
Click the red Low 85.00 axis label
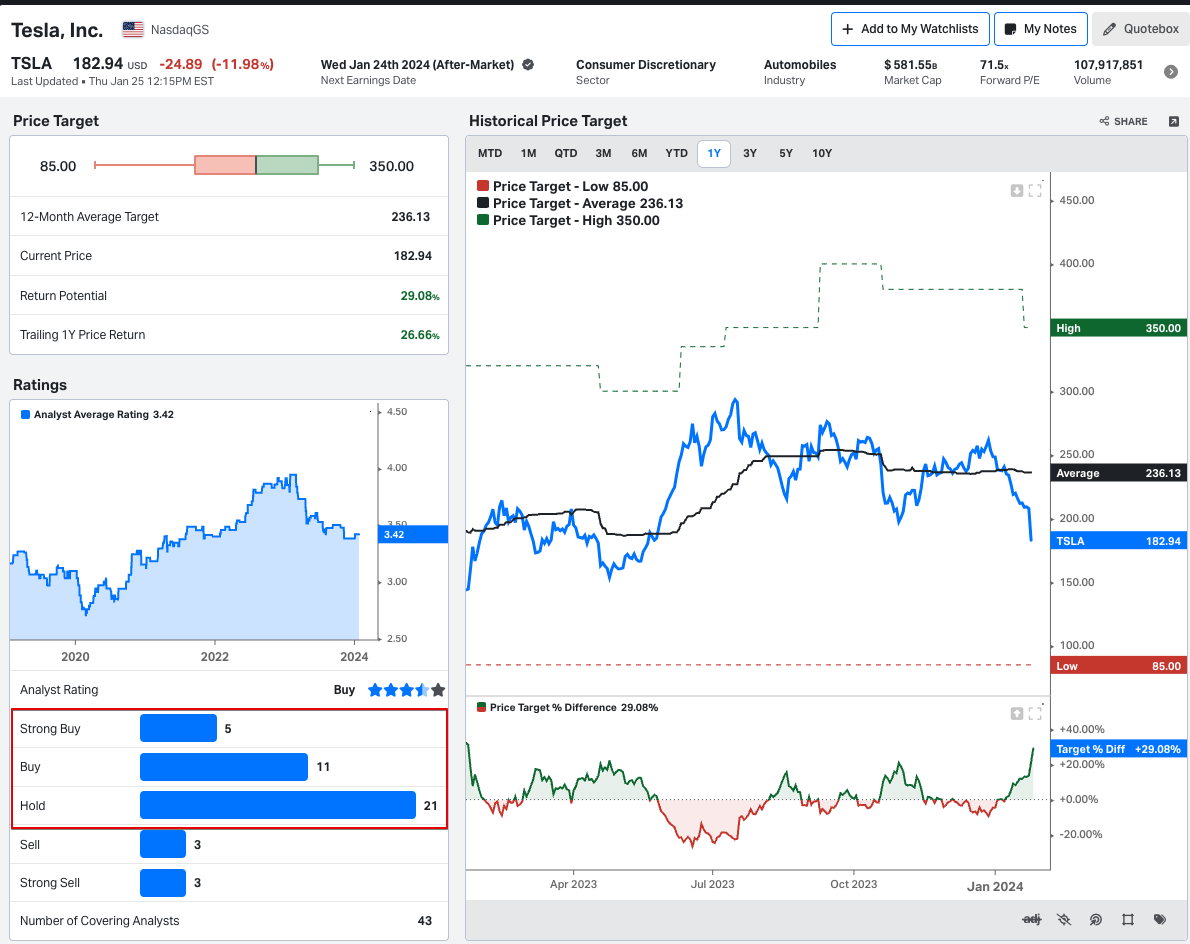coord(1119,666)
